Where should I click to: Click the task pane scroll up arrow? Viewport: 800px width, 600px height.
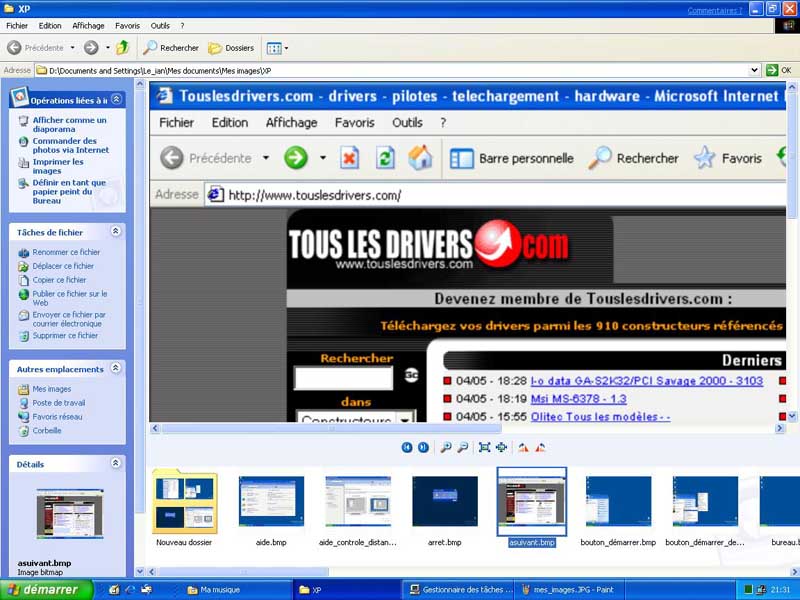point(140,83)
